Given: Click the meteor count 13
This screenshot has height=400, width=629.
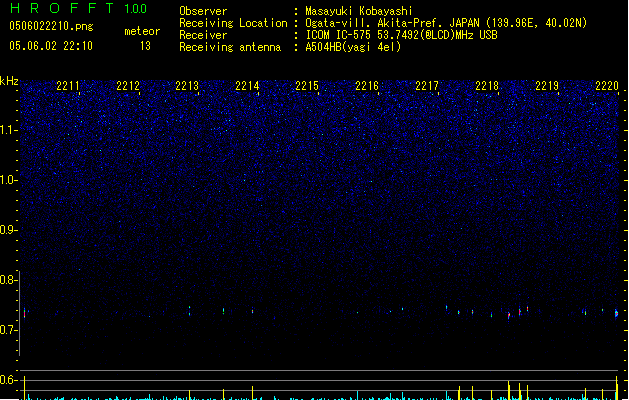Looking at the screenshot, I should (x=145, y=46).
